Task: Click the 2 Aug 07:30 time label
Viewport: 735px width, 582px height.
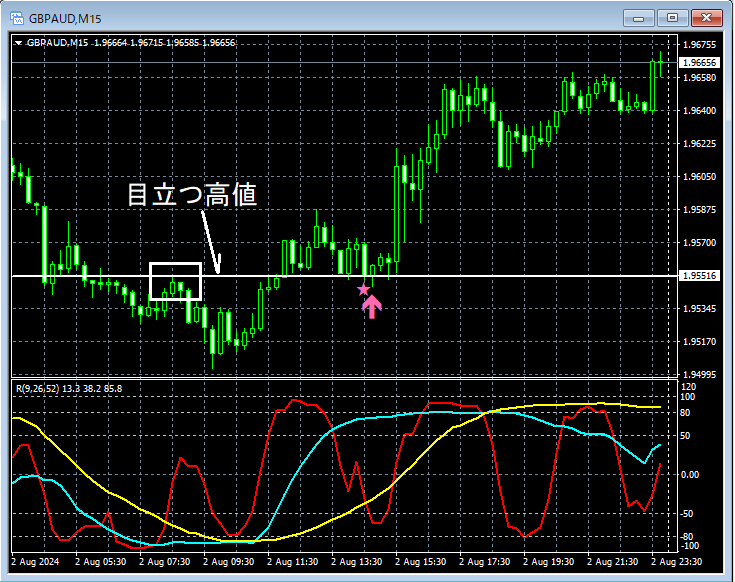Action: pyautogui.click(x=165, y=562)
